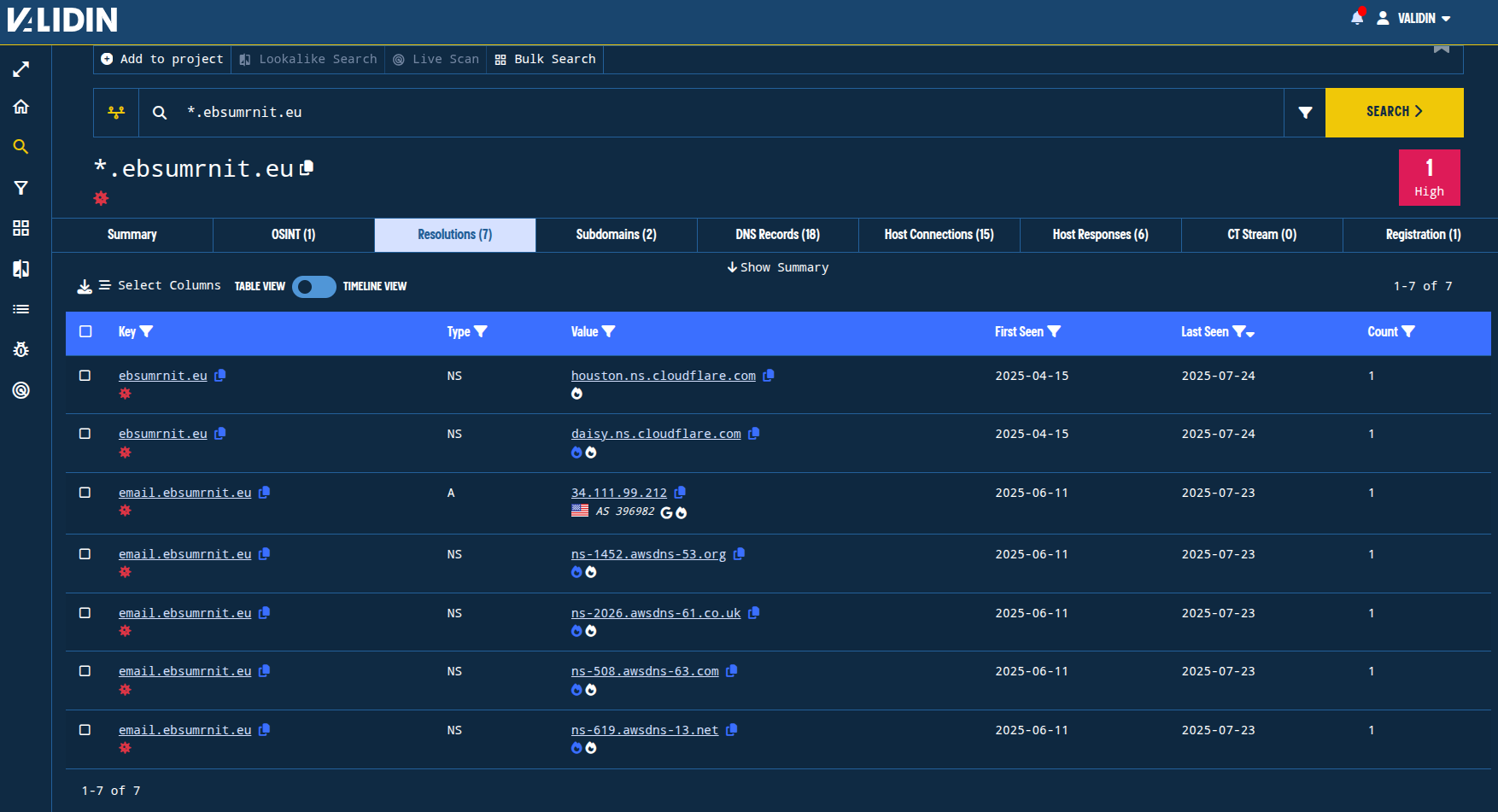
Task: Check the select-all header checkbox
Action: pos(85,331)
